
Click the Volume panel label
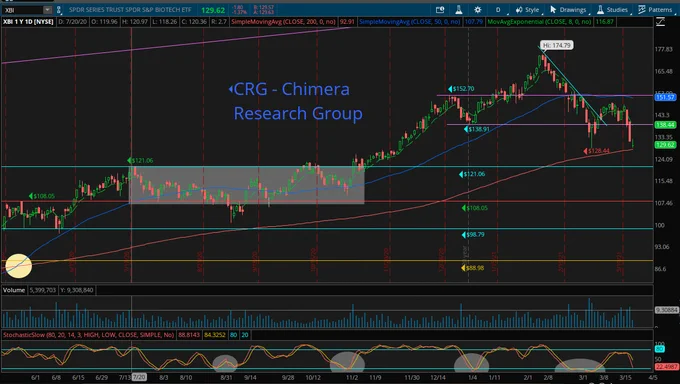click(14, 290)
